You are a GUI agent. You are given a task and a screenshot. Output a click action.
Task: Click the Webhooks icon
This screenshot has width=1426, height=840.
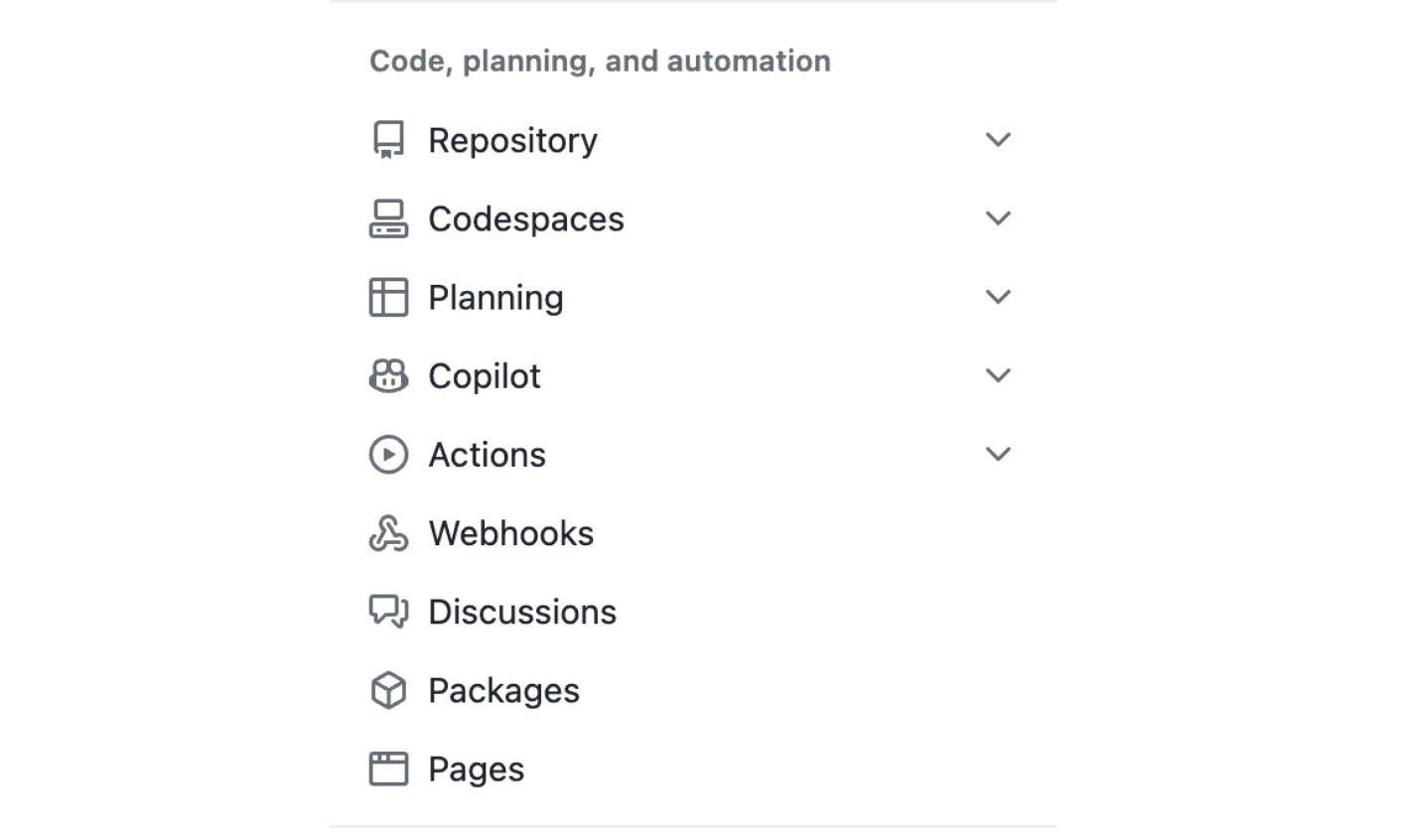coord(388,533)
